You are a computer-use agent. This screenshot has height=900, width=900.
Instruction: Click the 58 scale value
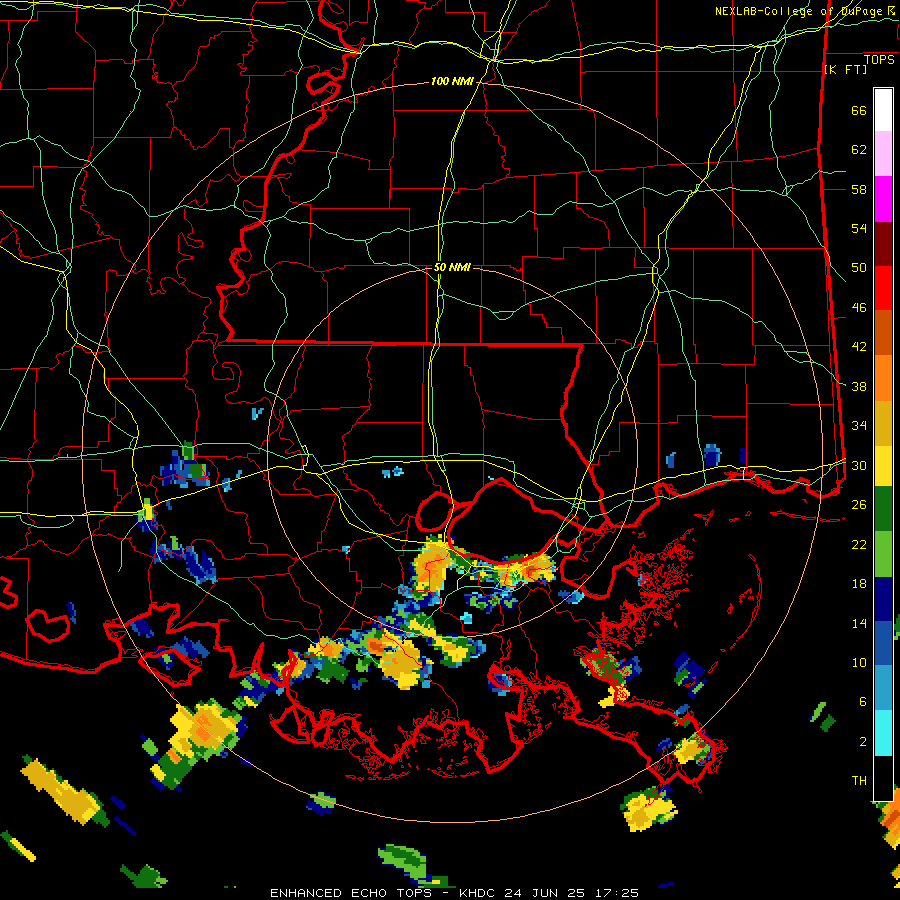pyautogui.click(x=859, y=189)
